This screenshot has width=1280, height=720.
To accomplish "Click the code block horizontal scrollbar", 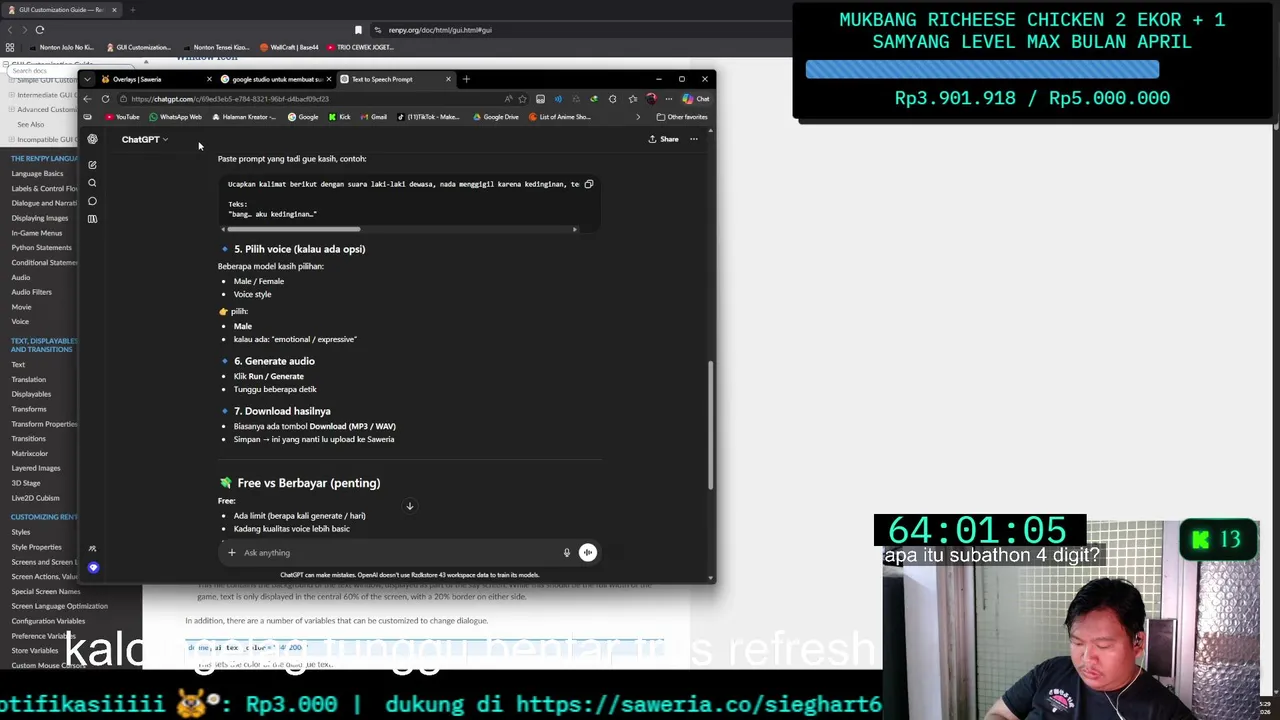I will [293, 229].
